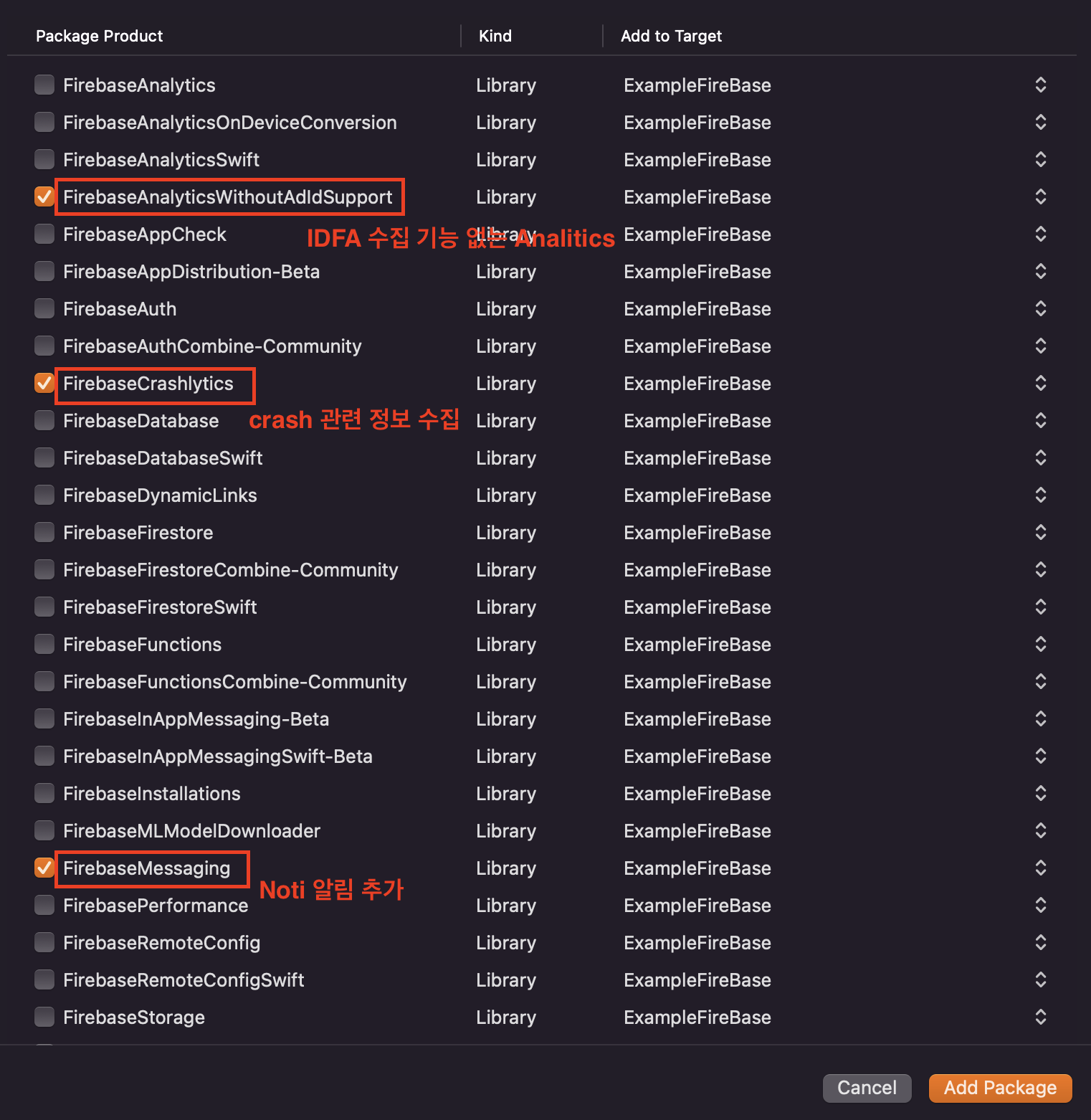1091x1120 pixels.
Task: Select the FirebaseAuthCombine-Community row name
Action: [212, 346]
